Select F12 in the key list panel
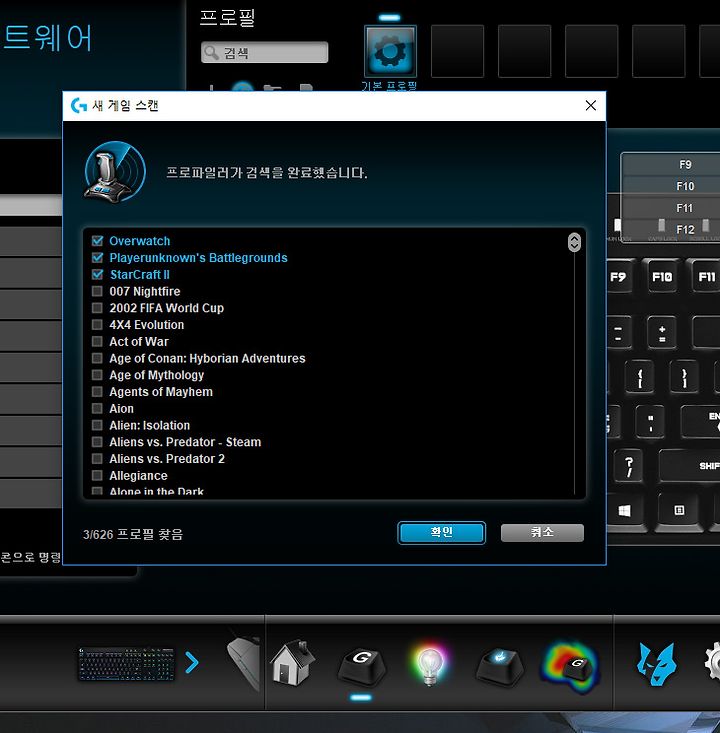This screenshot has height=733, width=720. click(x=671, y=230)
